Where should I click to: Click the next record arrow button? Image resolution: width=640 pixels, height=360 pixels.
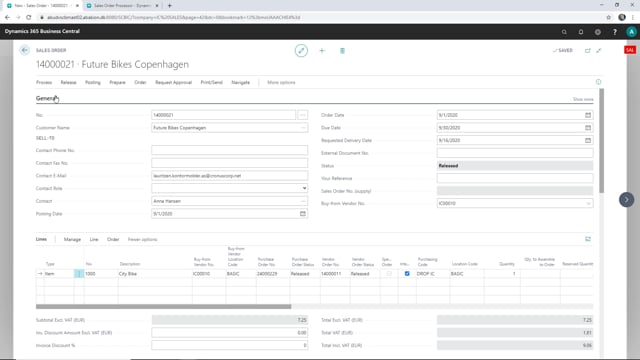pos(627,200)
